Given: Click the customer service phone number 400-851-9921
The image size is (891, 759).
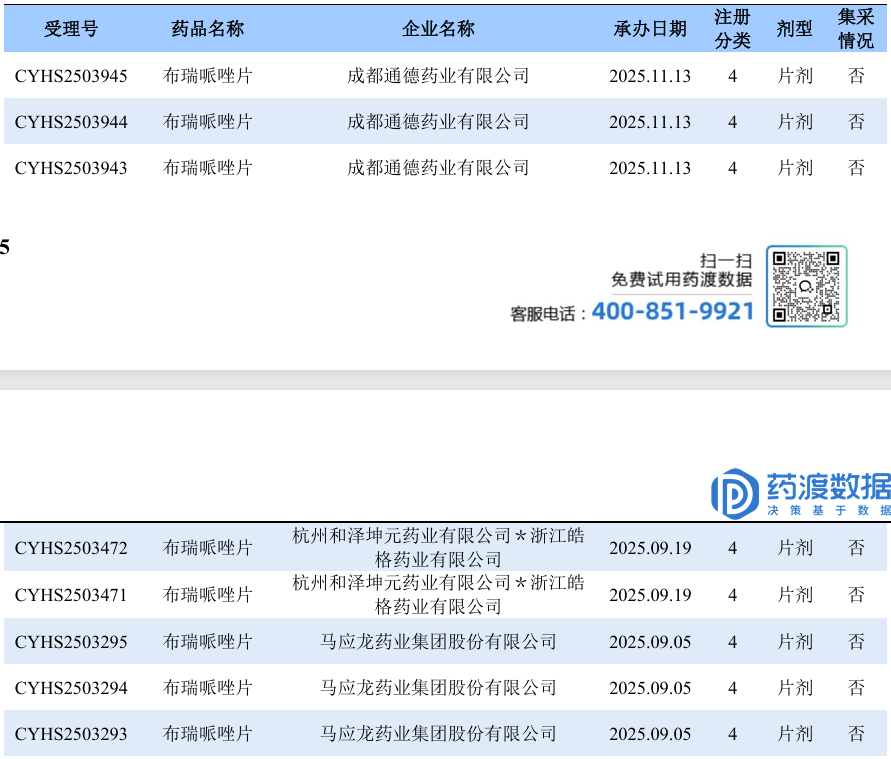Looking at the screenshot, I should coord(673,311).
